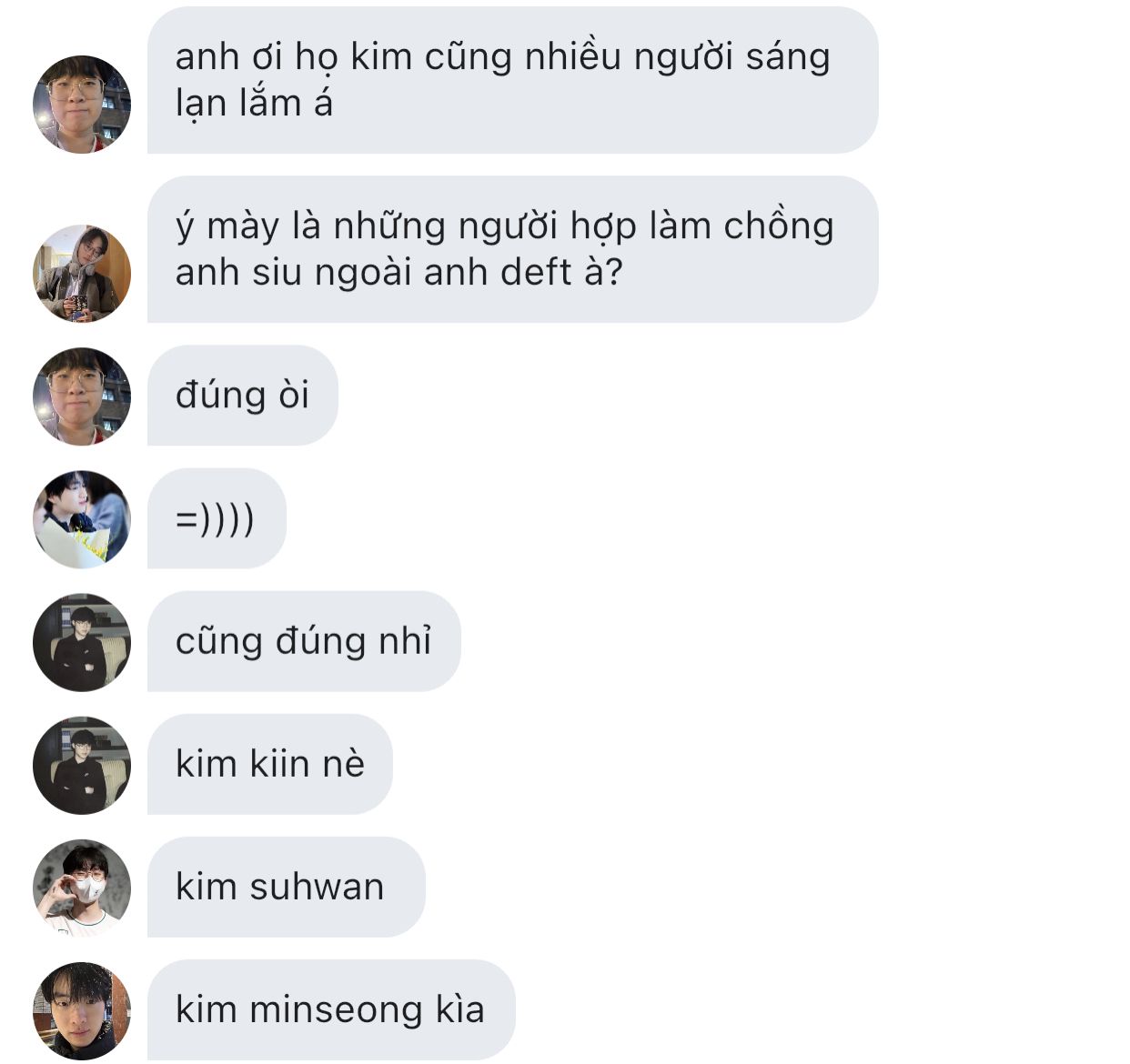Click the 'kim minseong kìa' message bubble
This screenshot has width=1130, height=1064.
tap(331, 1009)
